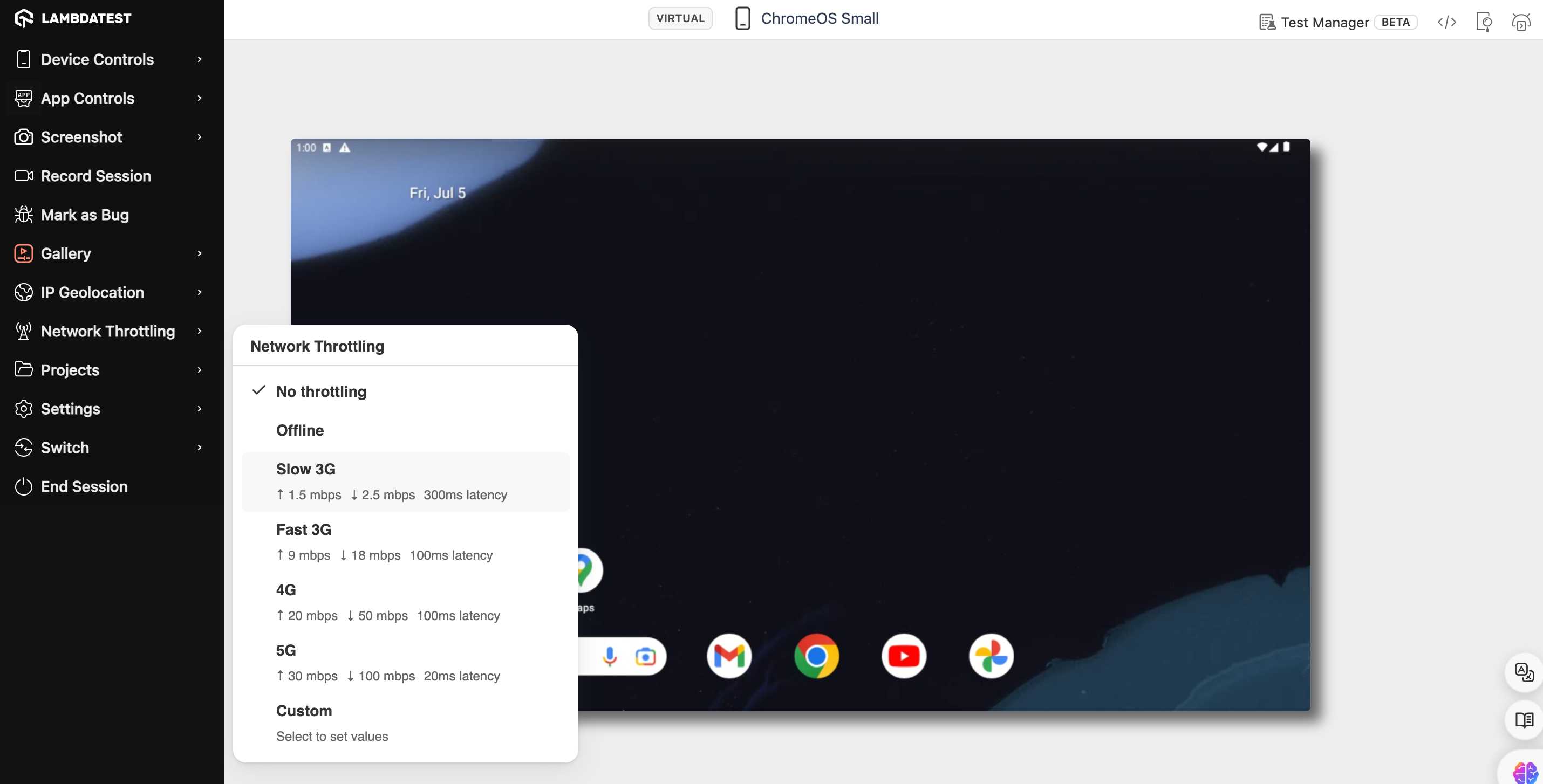Tap Google Lens camera icon
The height and width of the screenshot is (784, 1543).
[x=646, y=657]
